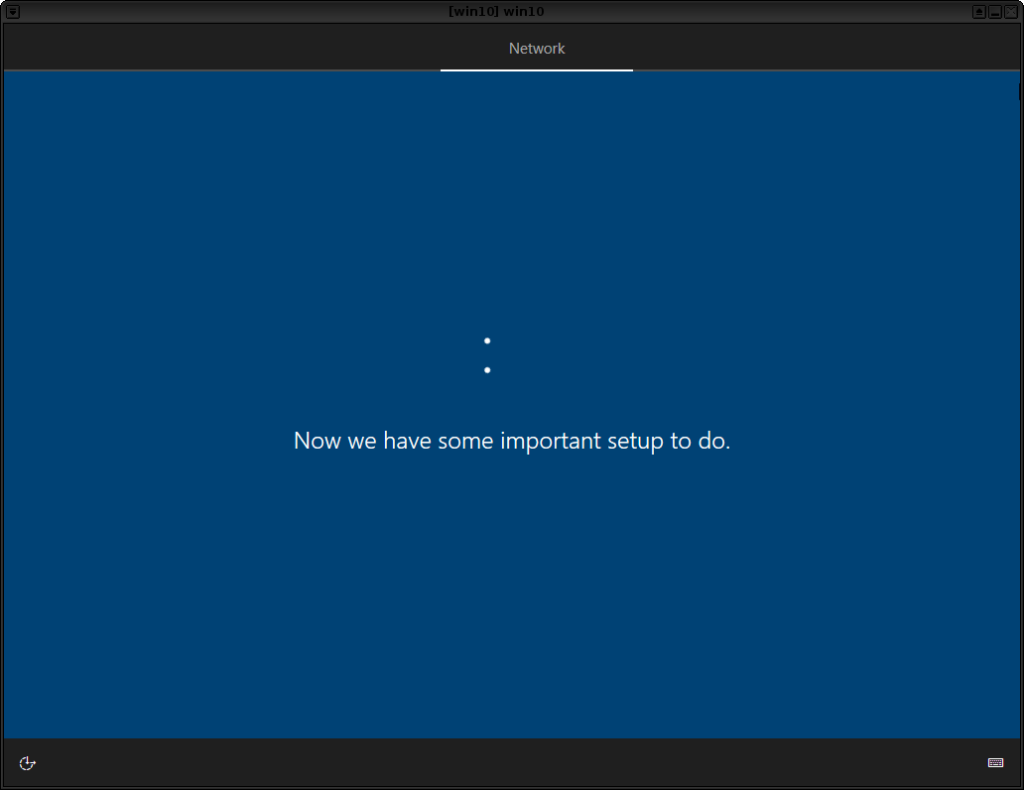Open the VM window menu icon in title bar
The height and width of the screenshot is (790, 1024).
[x=12, y=12]
